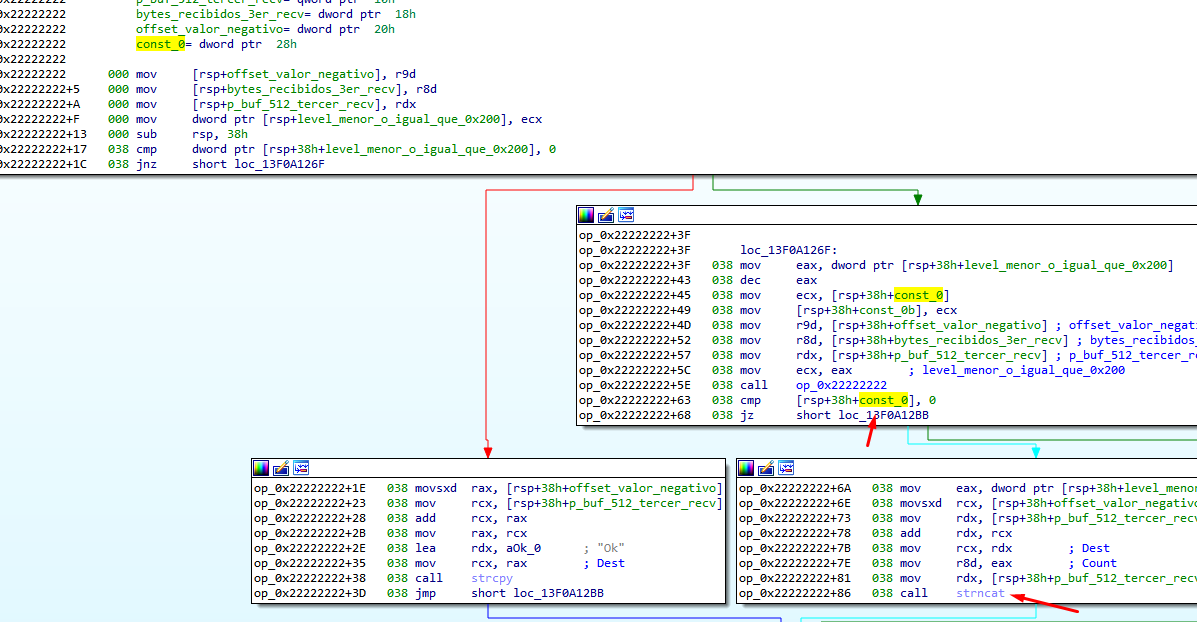Click node color icon on strncat block
1197x622 pixels.
[747, 468]
